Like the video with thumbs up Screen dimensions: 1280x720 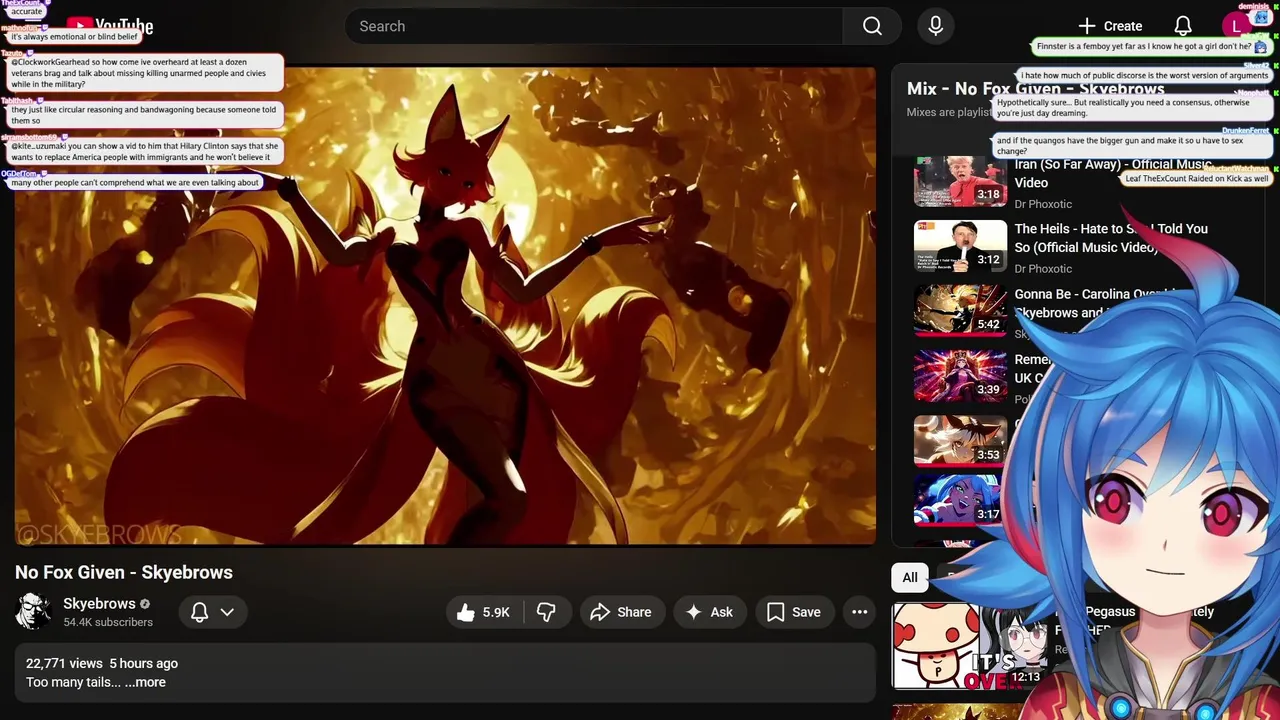tap(483, 612)
